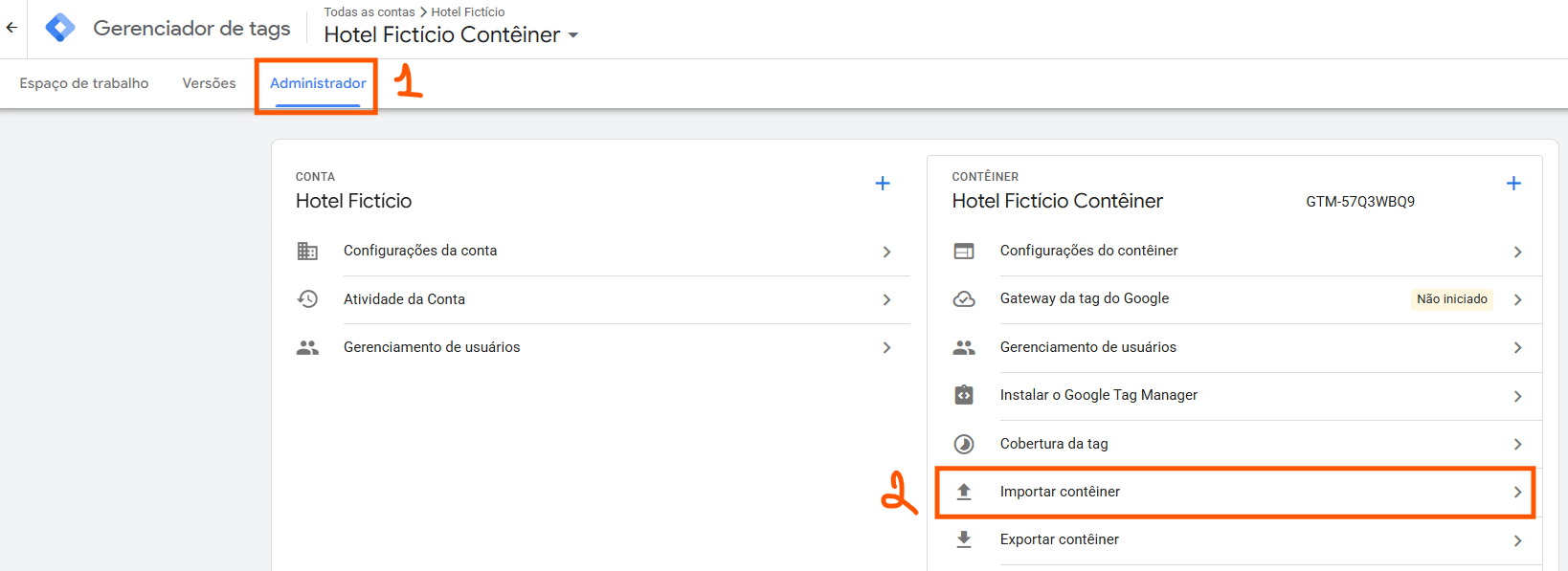The width and height of the screenshot is (1568, 571).
Task: Expand chevron for container Gerenciamento de usuários
Action: [x=1517, y=347]
